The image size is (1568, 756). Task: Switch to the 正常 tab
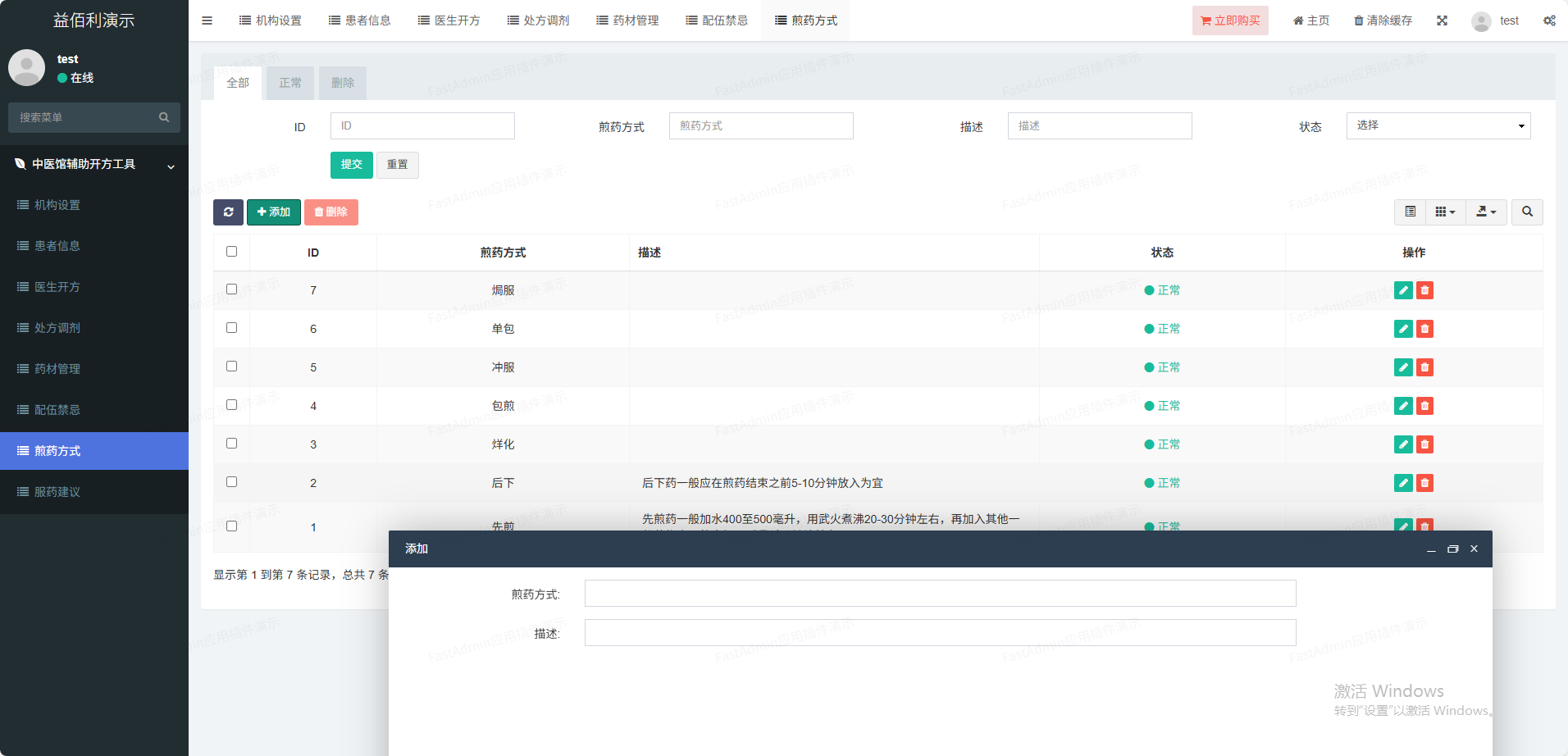click(289, 83)
